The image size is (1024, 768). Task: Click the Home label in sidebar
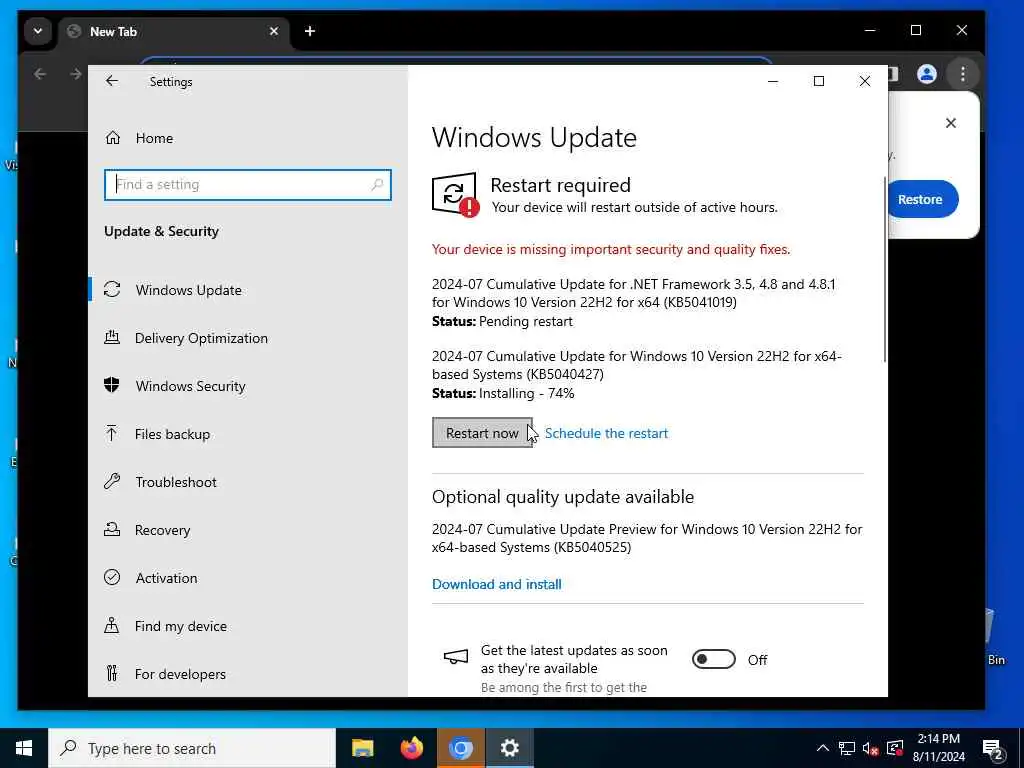tap(154, 138)
